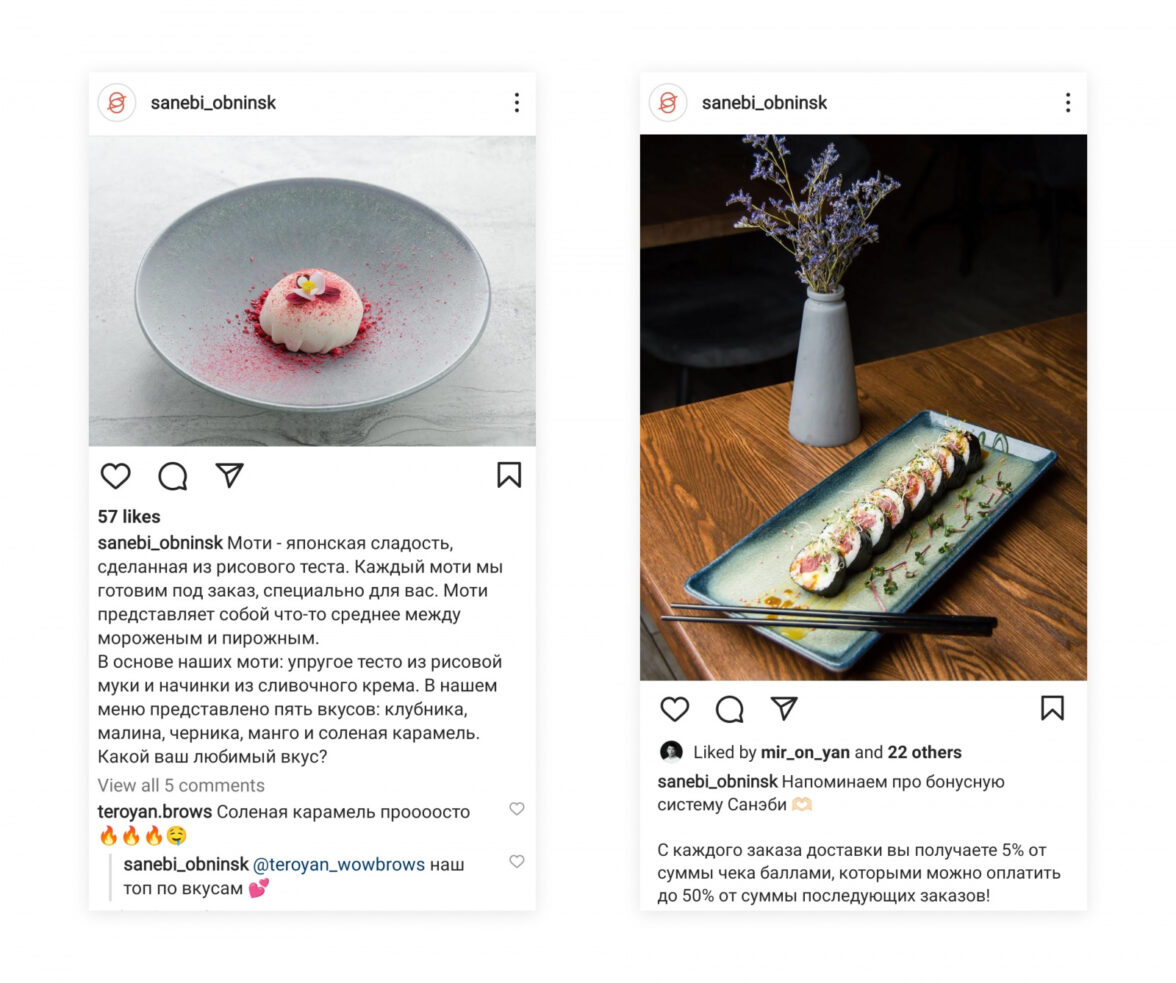Like the mochi post with heart icon
This screenshot has width=1176, height=983.
click(116, 475)
